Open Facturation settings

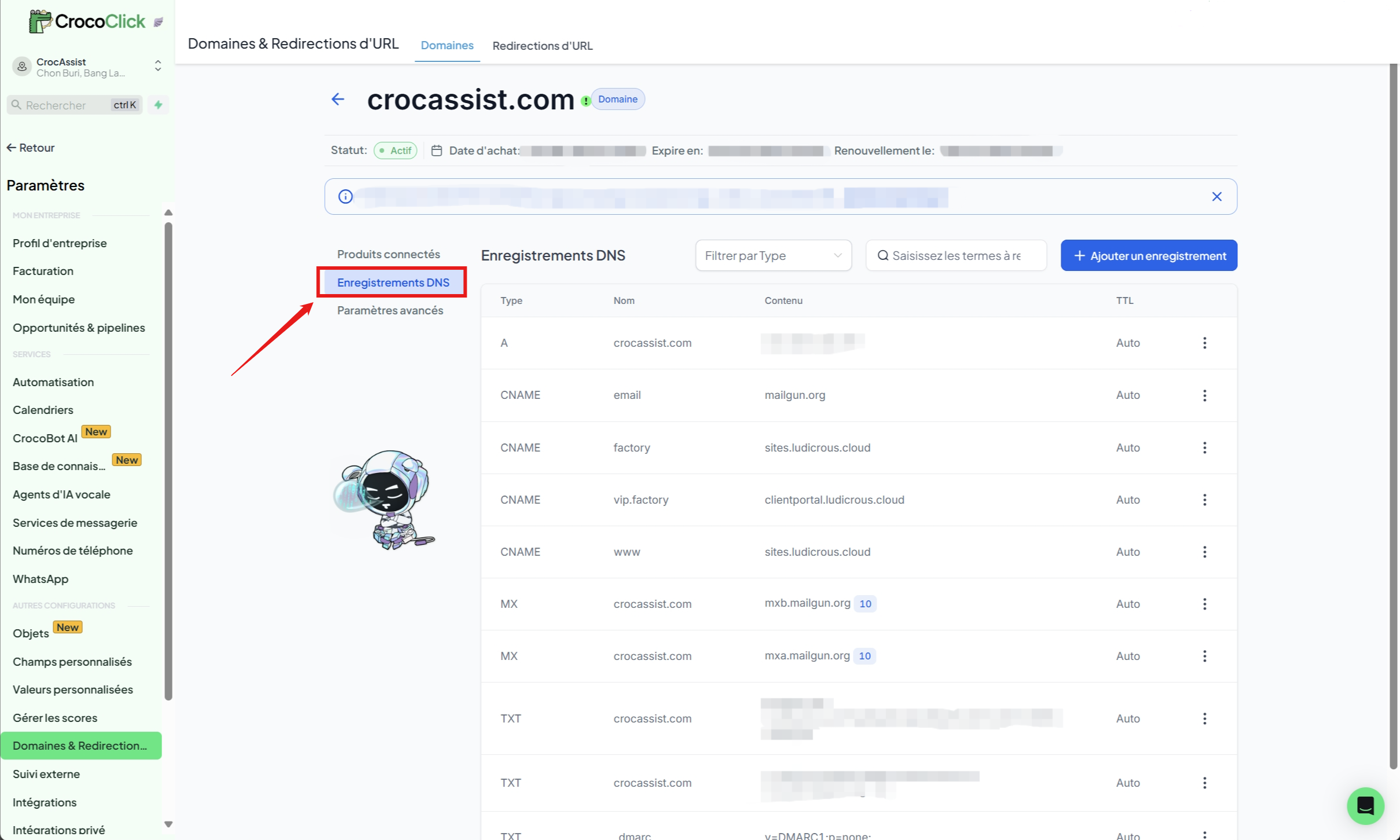(43, 271)
